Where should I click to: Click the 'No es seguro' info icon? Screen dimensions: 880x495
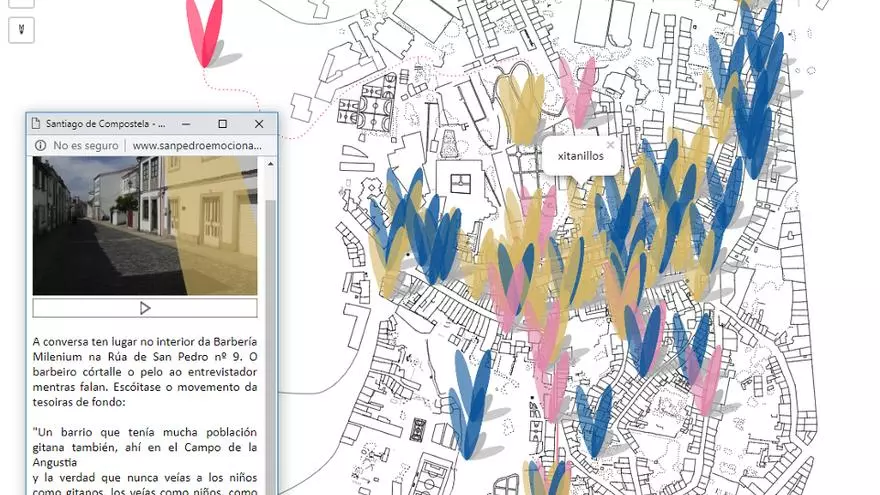click(40, 146)
